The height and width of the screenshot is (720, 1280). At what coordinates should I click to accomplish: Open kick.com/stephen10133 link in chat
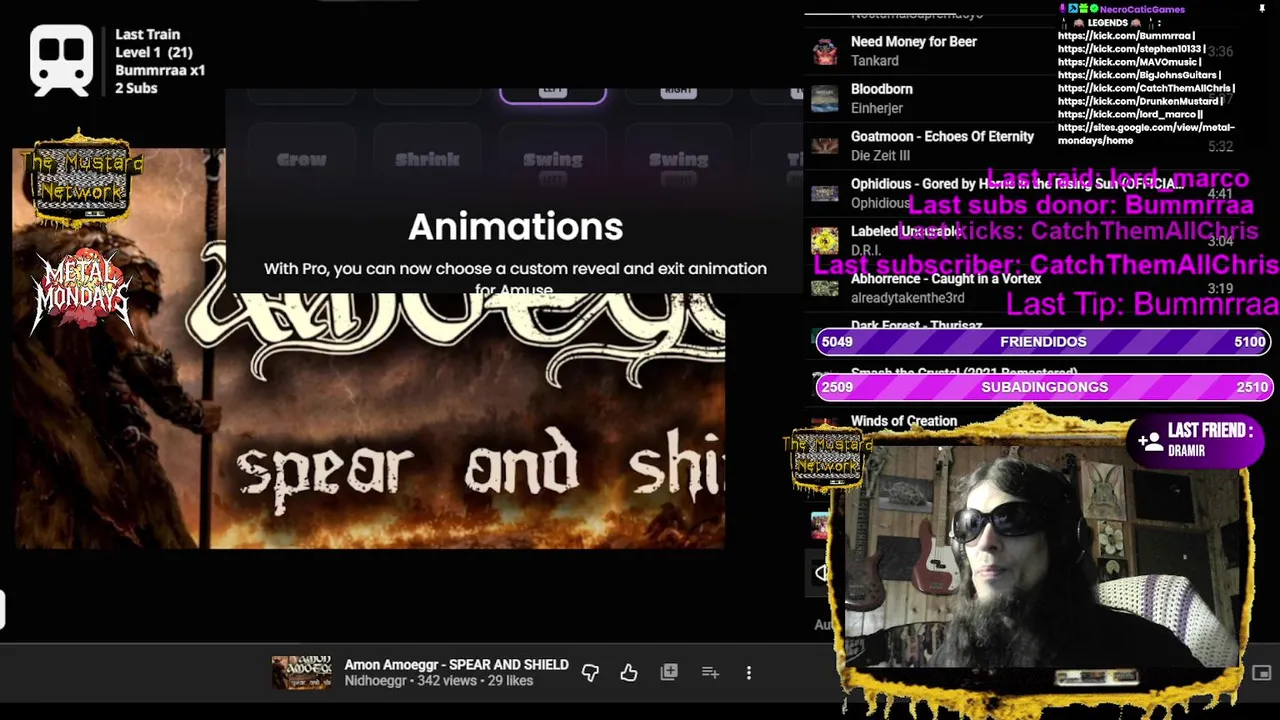[1130, 49]
